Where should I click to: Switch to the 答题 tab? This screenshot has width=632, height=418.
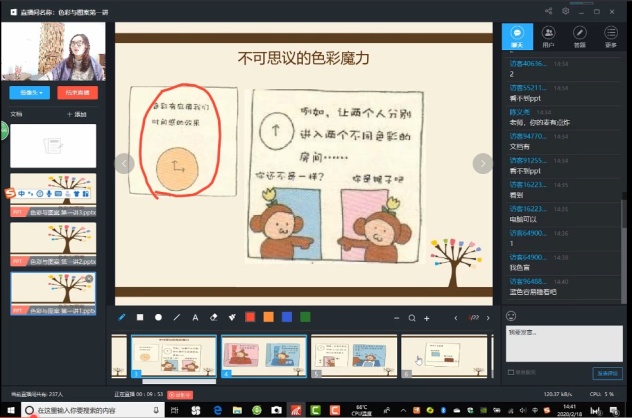pyautogui.click(x=579, y=38)
